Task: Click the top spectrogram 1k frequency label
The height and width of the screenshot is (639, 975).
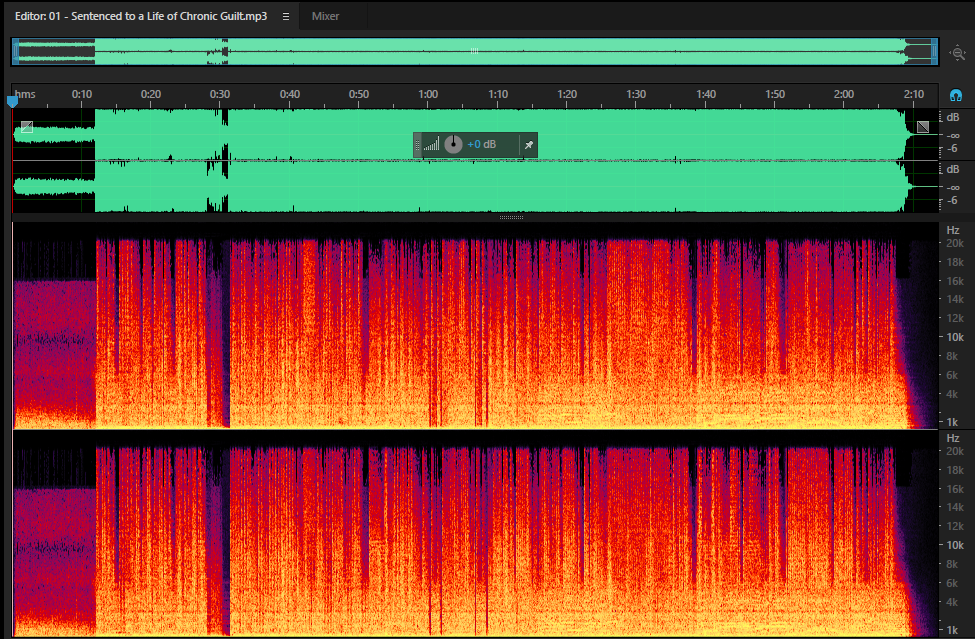Action: (952, 422)
